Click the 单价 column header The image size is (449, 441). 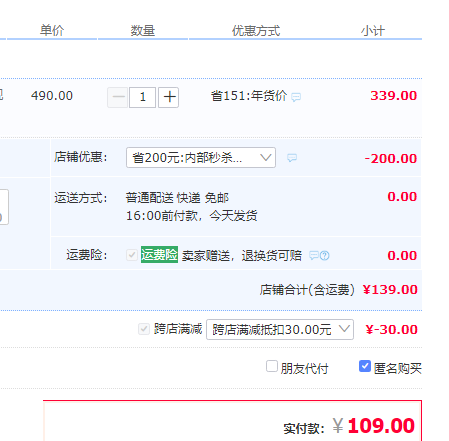tap(52, 30)
